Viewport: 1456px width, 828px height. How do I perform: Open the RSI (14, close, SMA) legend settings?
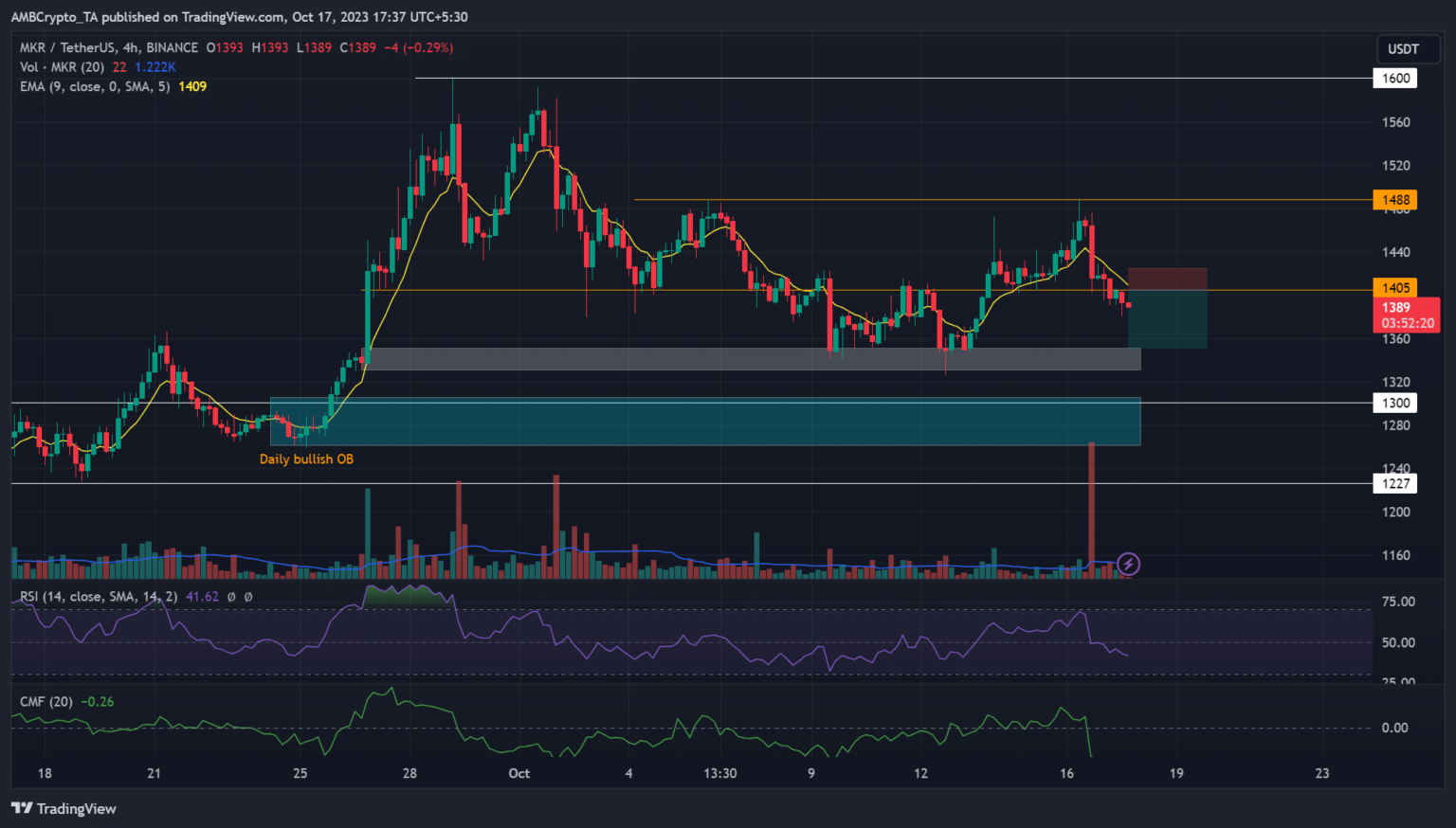99,597
